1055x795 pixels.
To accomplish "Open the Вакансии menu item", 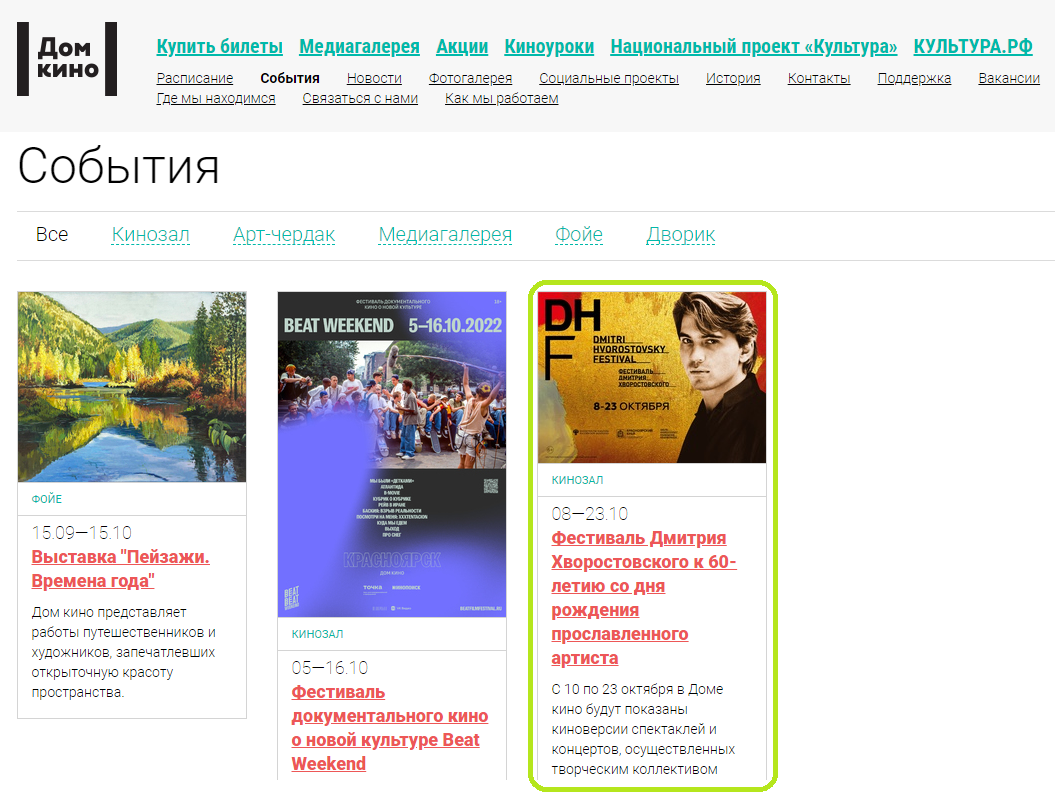I will [1008, 78].
